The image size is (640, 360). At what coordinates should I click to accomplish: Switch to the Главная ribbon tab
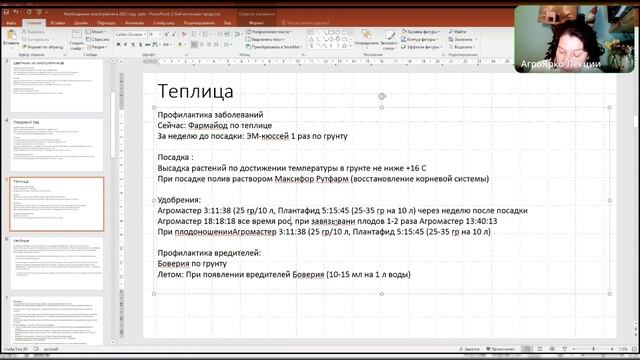[x=34, y=23]
